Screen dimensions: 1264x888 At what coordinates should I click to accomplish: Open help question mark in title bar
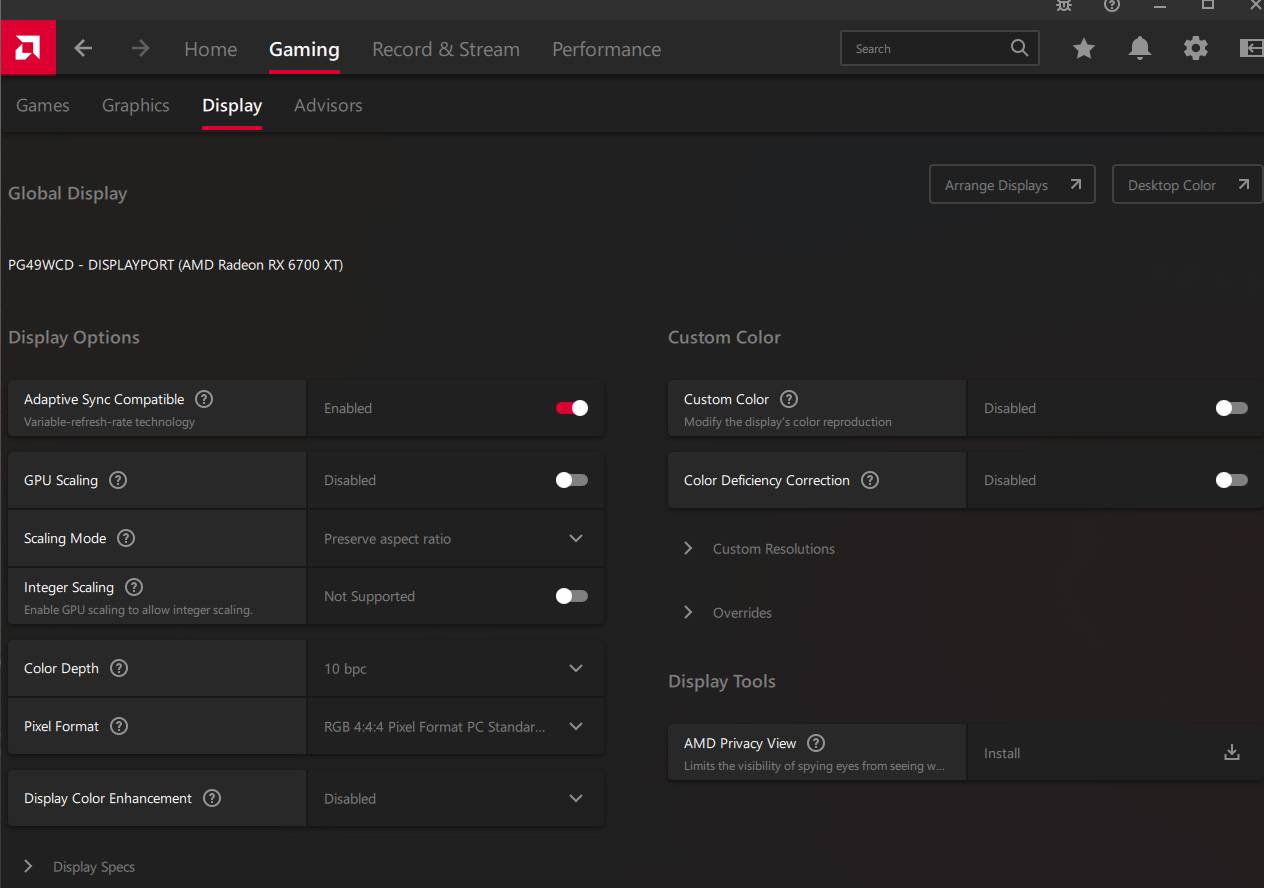pyautogui.click(x=1112, y=6)
